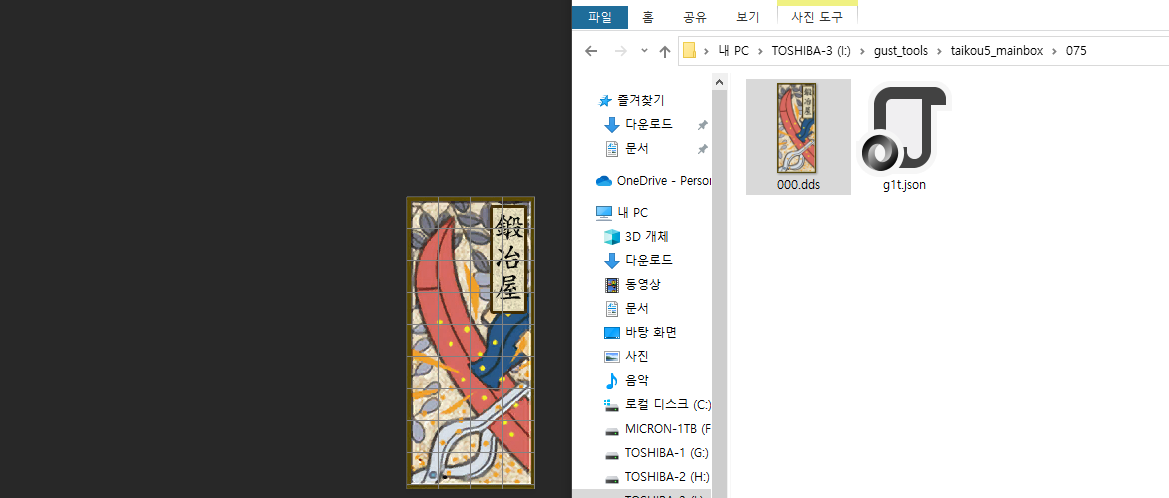Open 3D 개체 folder

point(646,237)
